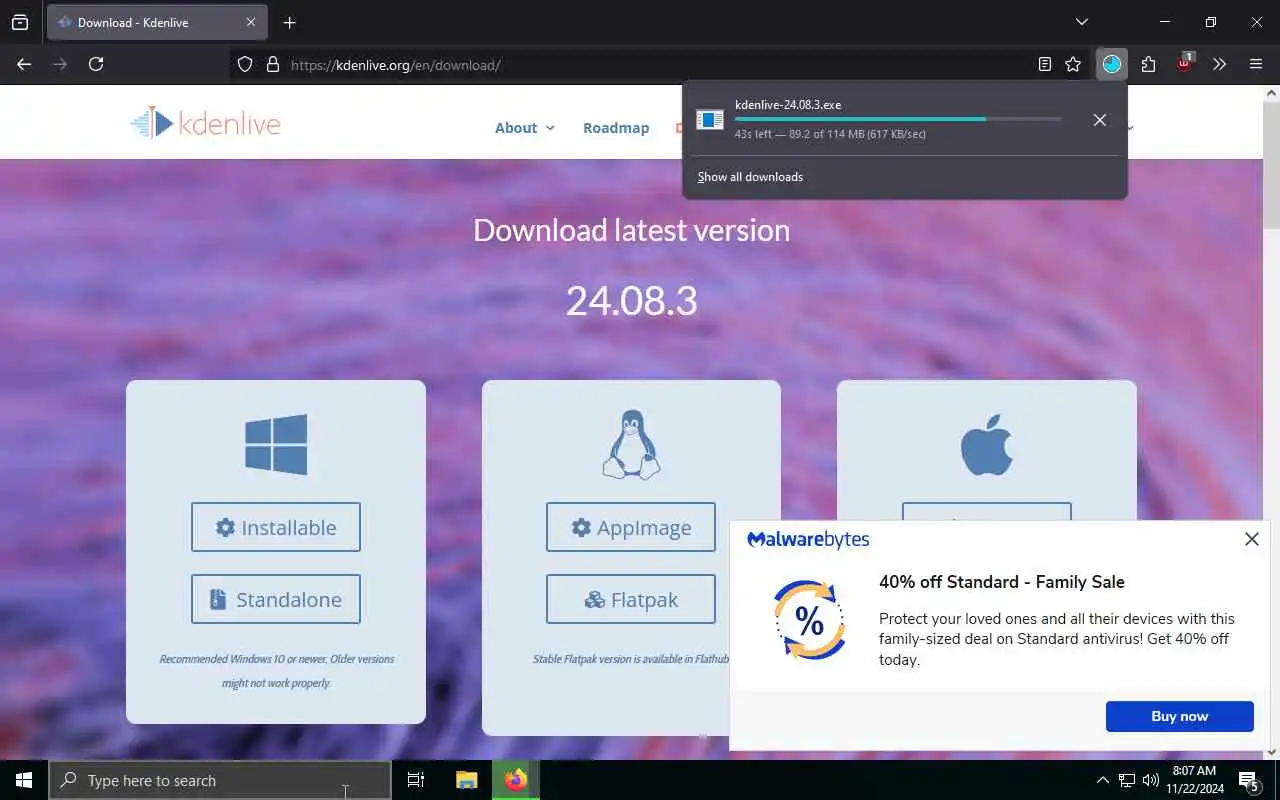Click the Linux Tux penguin icon

point(631,445)
